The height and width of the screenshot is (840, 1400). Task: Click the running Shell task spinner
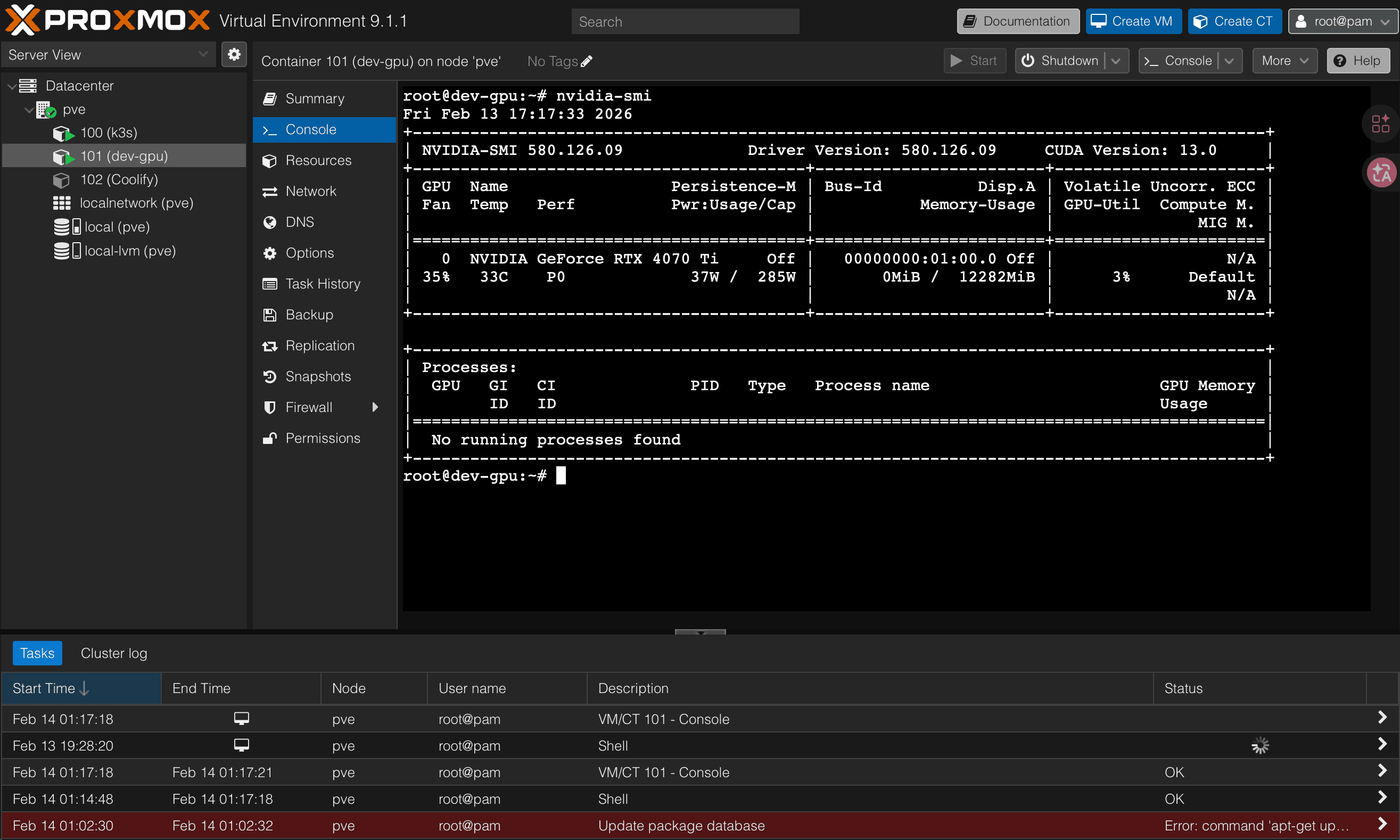[x=1259, y=745]
